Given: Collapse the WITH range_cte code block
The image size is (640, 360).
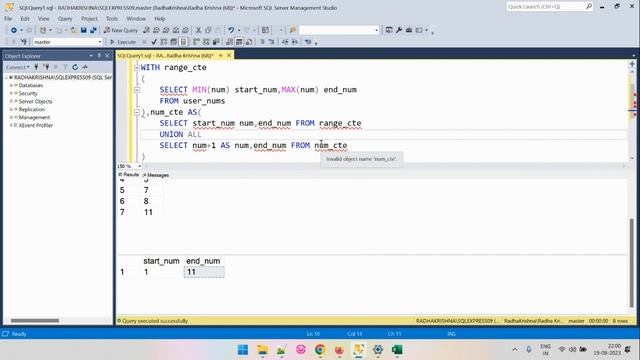Looking at the screenshot, I should pos(137,67).
